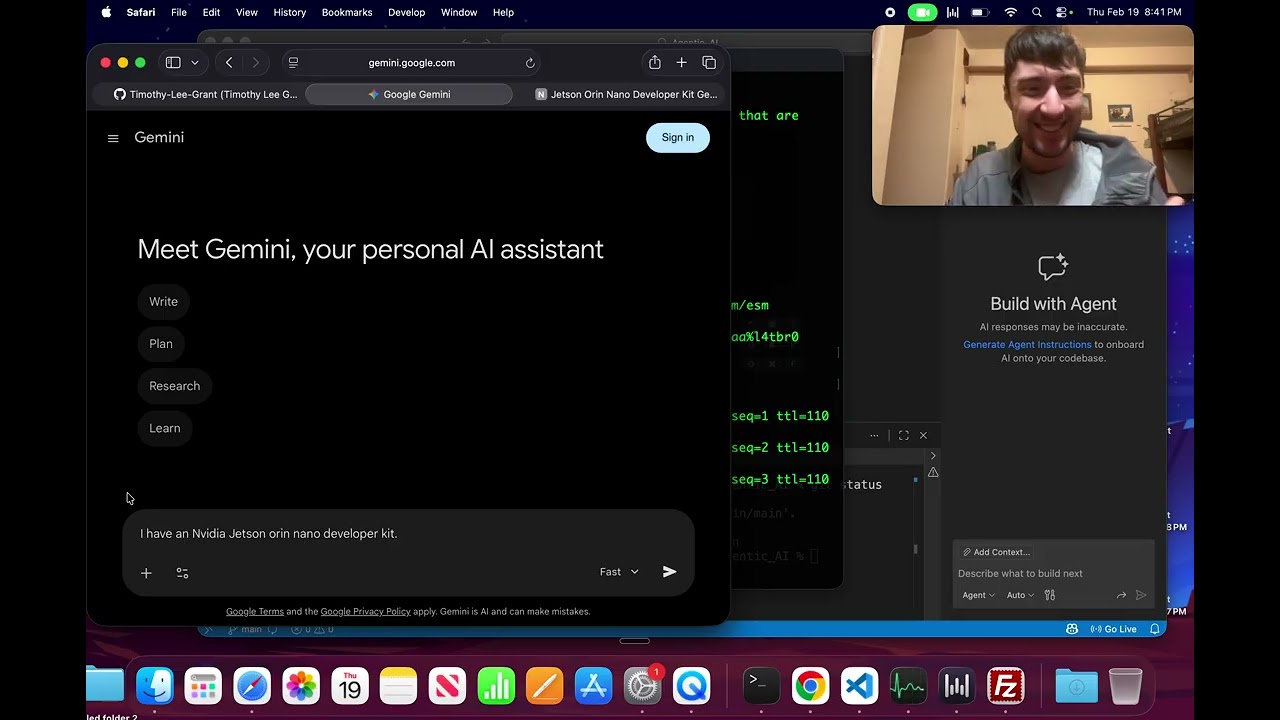This screenshot has width=1280, height=720.
Task: Open the Apple menu
Action: [x=106, y=12]
